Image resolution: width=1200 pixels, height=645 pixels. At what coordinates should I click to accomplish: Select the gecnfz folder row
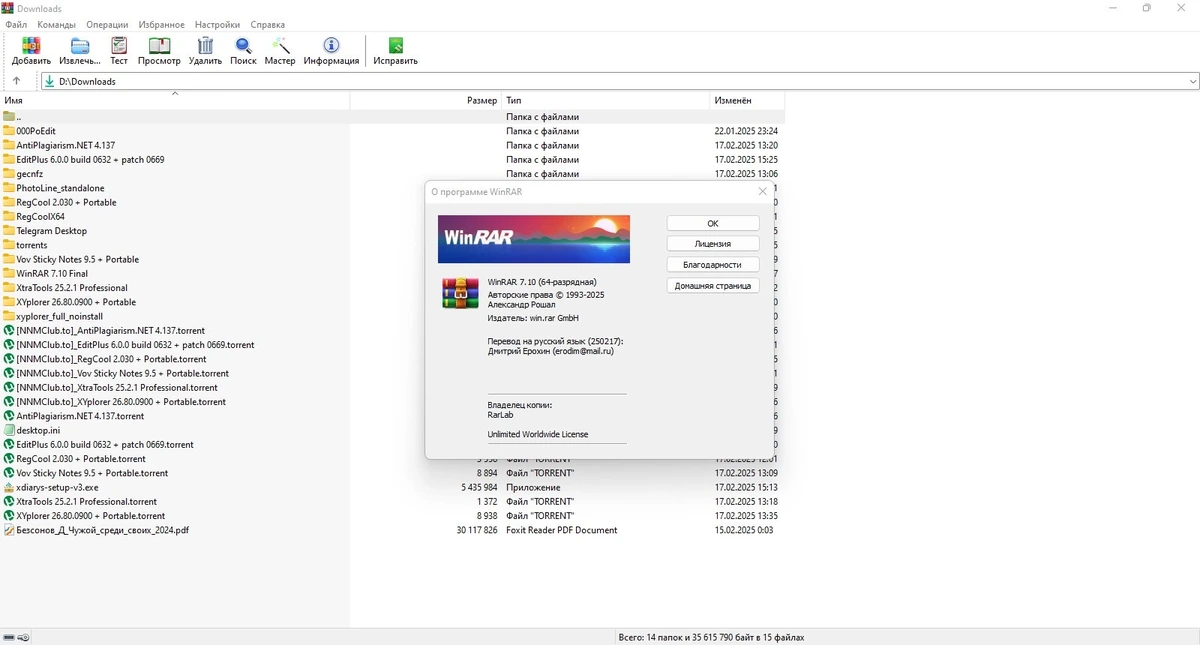click(x=30, y=174)
